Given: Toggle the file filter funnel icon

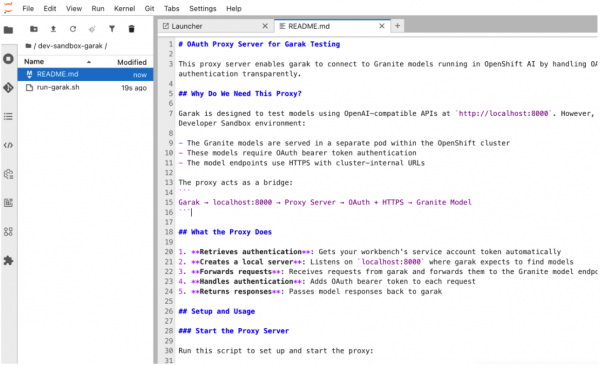Looking at the screenshot, I should point(112,29).
